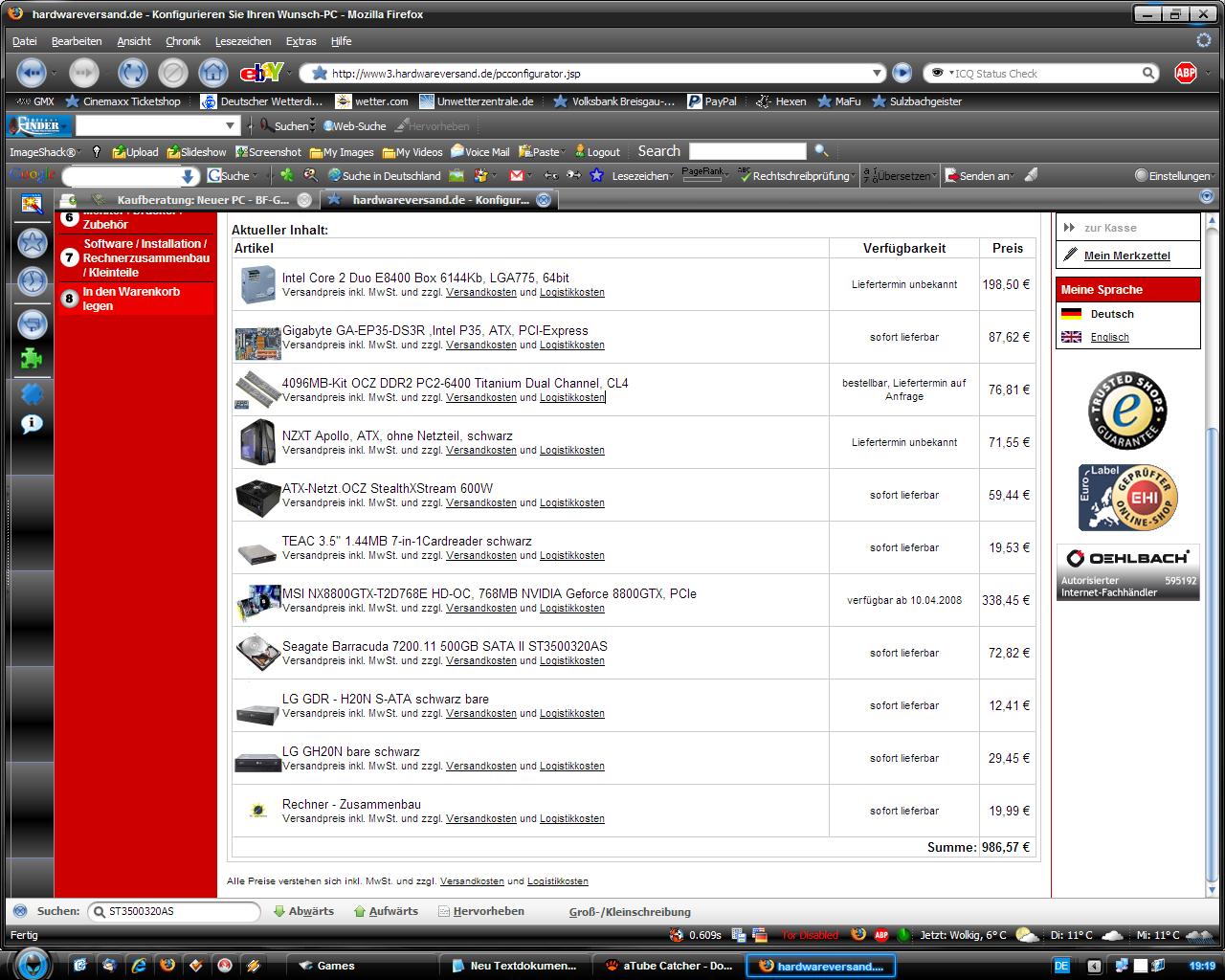Open the Extras menu
Viewport: 1225px width, 980px height.
click(301, 41)
